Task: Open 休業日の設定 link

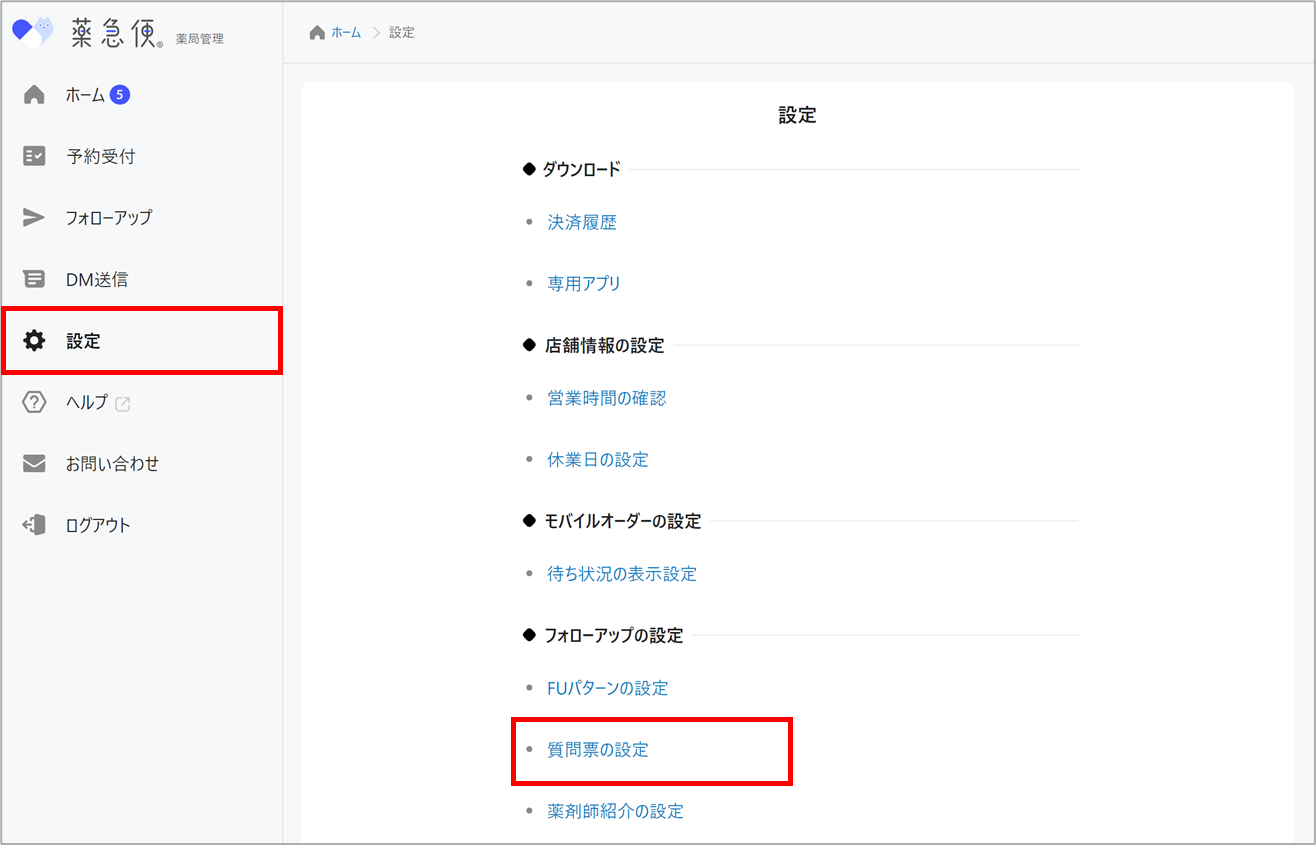Action: click(x=598, y=460)
